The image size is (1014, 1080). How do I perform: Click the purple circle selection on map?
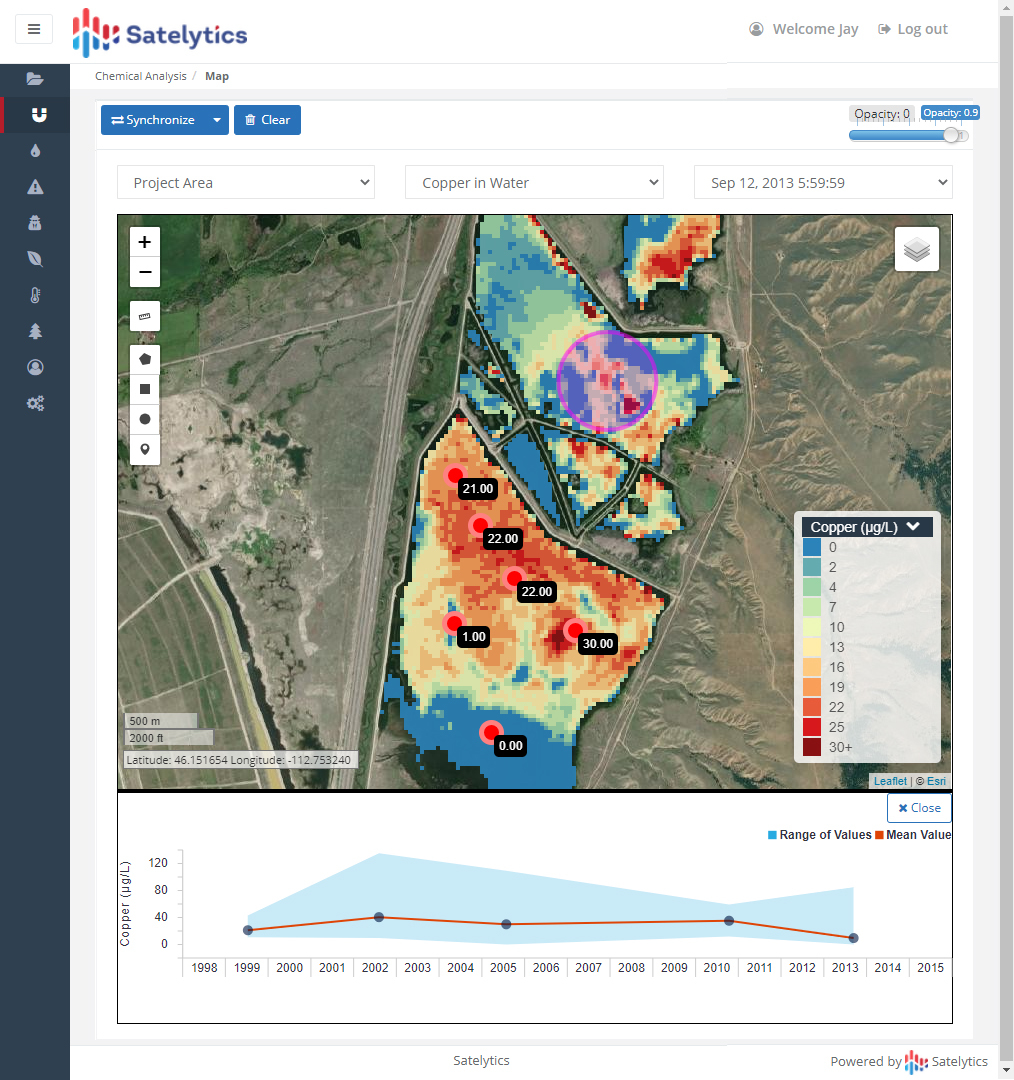pyautogui.click(x=607, y=381)
